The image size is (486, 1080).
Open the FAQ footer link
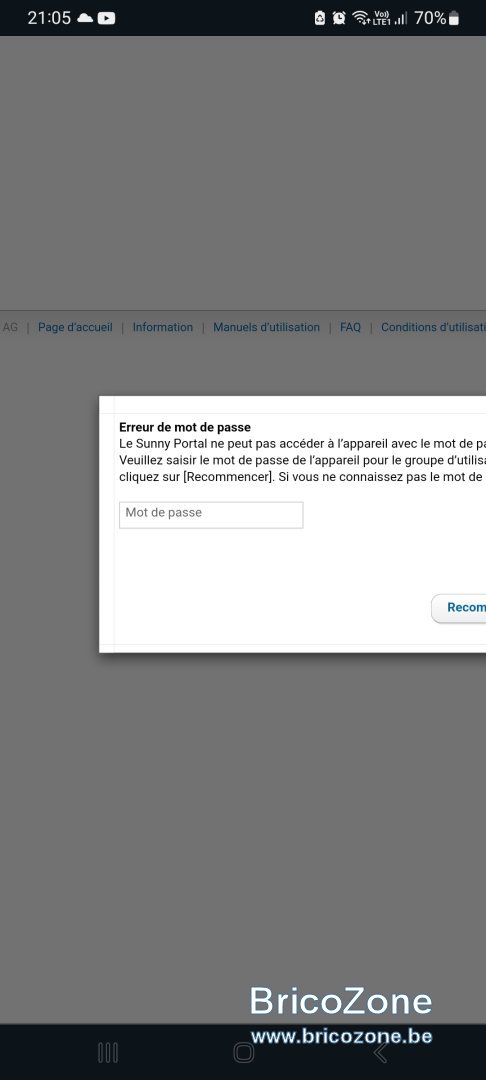click(x=350, y=328)
